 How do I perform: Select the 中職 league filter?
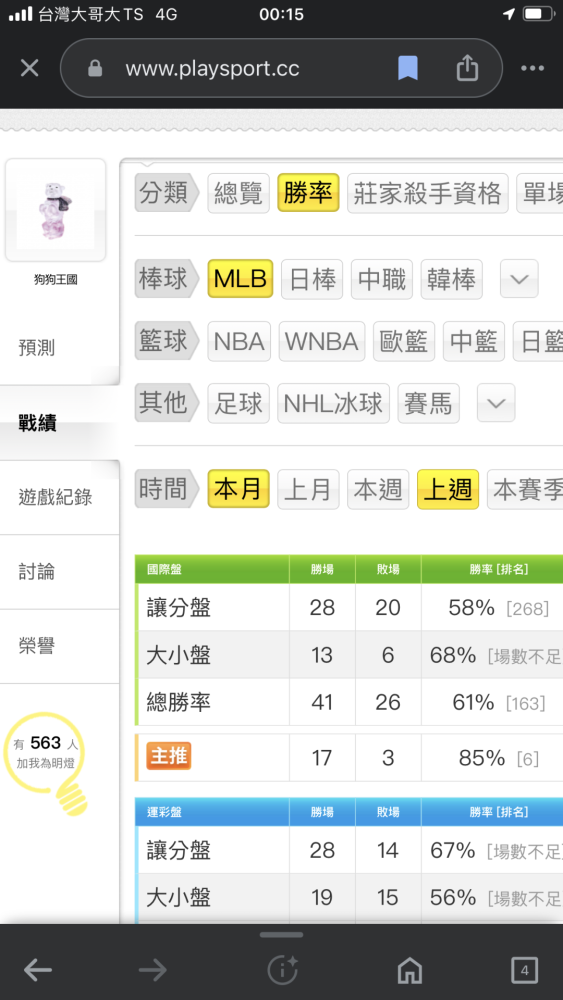[x=382, y=279]
